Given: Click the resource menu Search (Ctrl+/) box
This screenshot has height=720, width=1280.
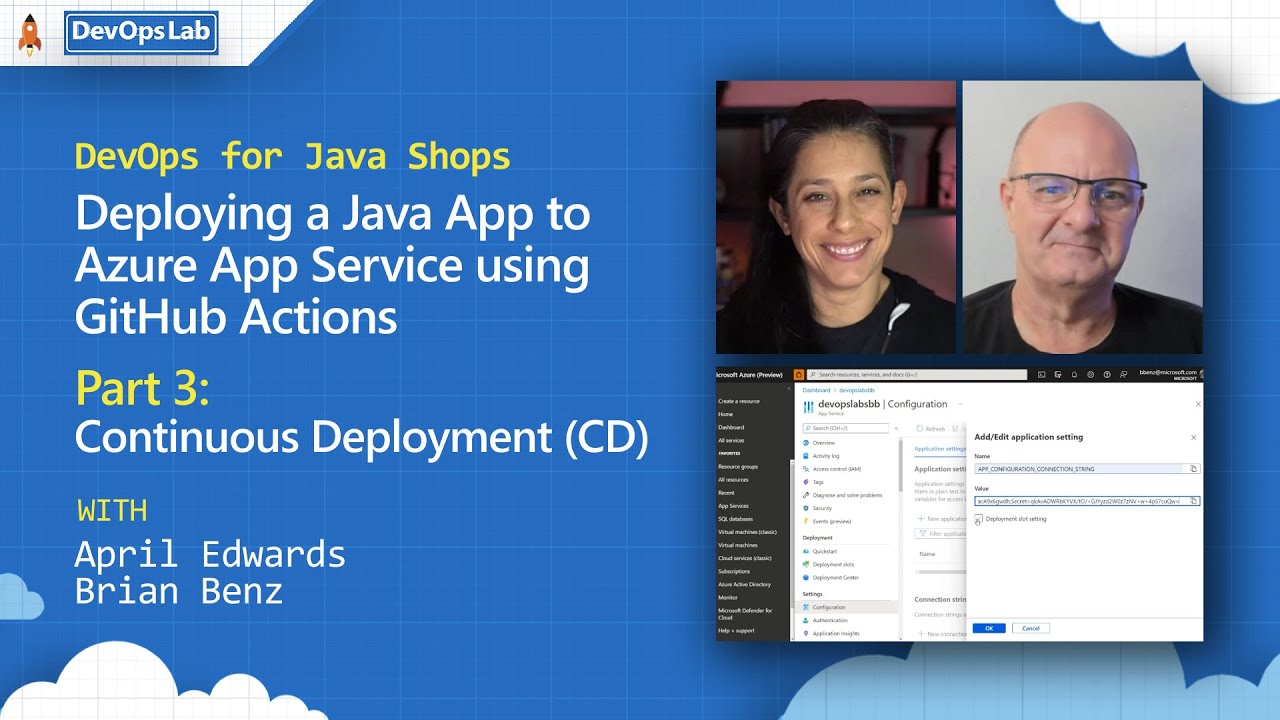Looking at the screenshot, I should point(846,428).
